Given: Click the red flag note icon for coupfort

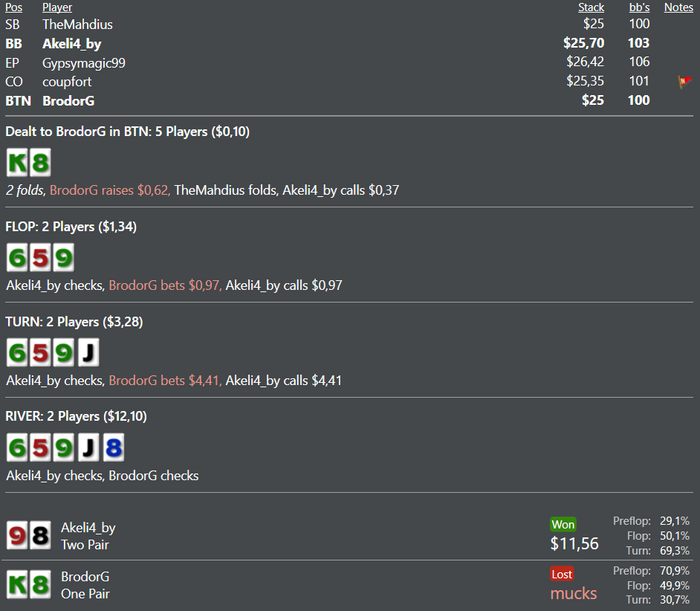Looking at the screenshot, I should [684, 82].
